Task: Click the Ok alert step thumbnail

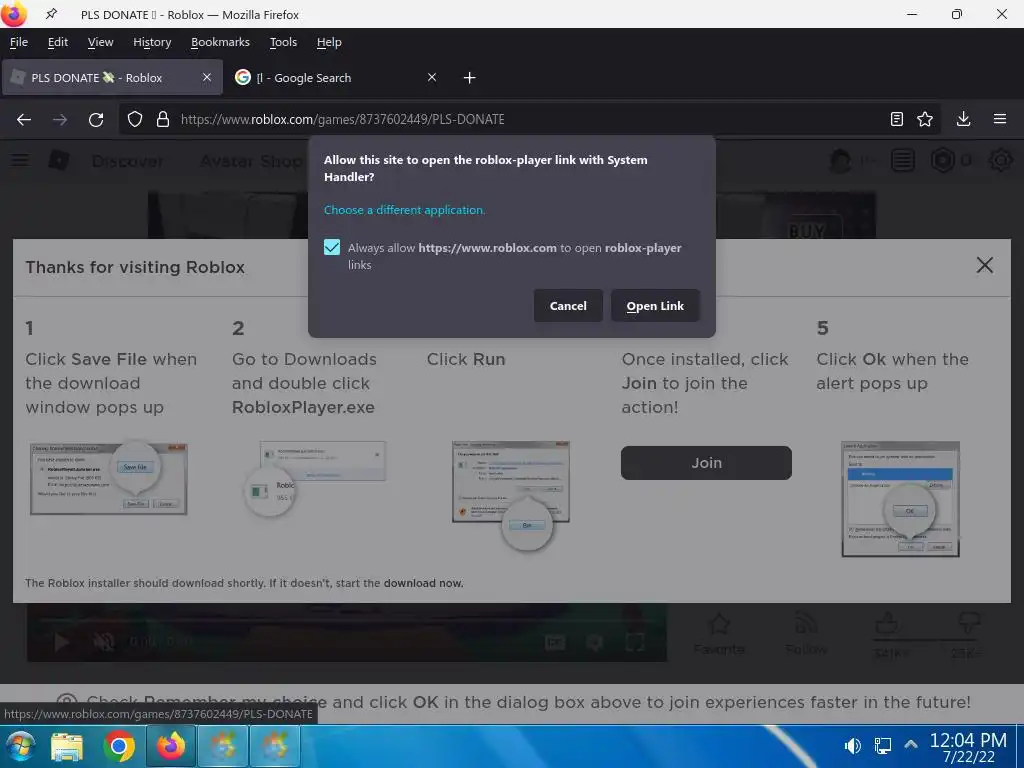Action: pyautogui.click(x=901, y=500)
